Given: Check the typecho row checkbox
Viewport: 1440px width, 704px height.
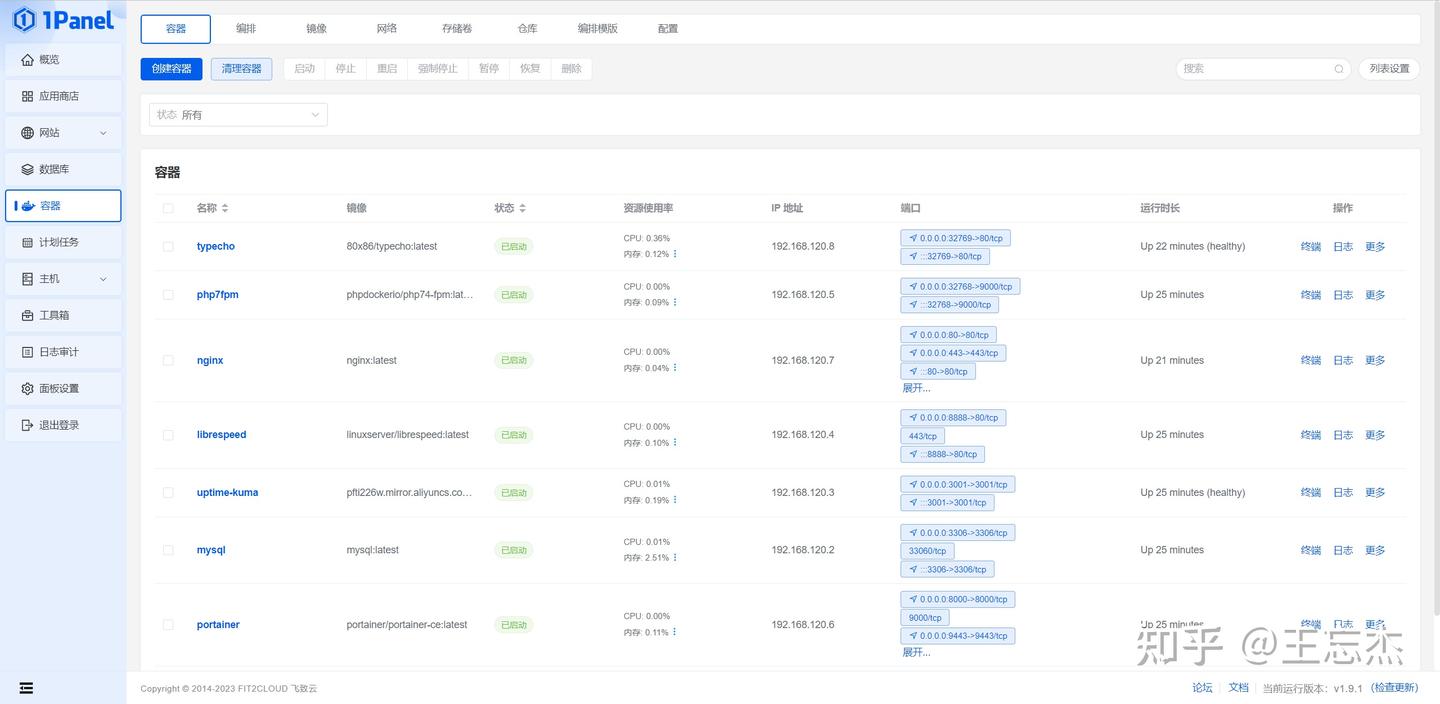Looking at the screenshot, I should coord(168,246).
